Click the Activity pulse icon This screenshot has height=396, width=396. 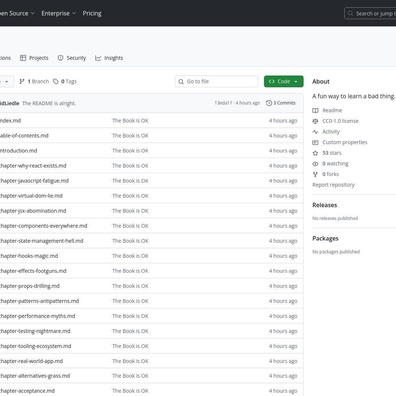click(x=315, y=132)
